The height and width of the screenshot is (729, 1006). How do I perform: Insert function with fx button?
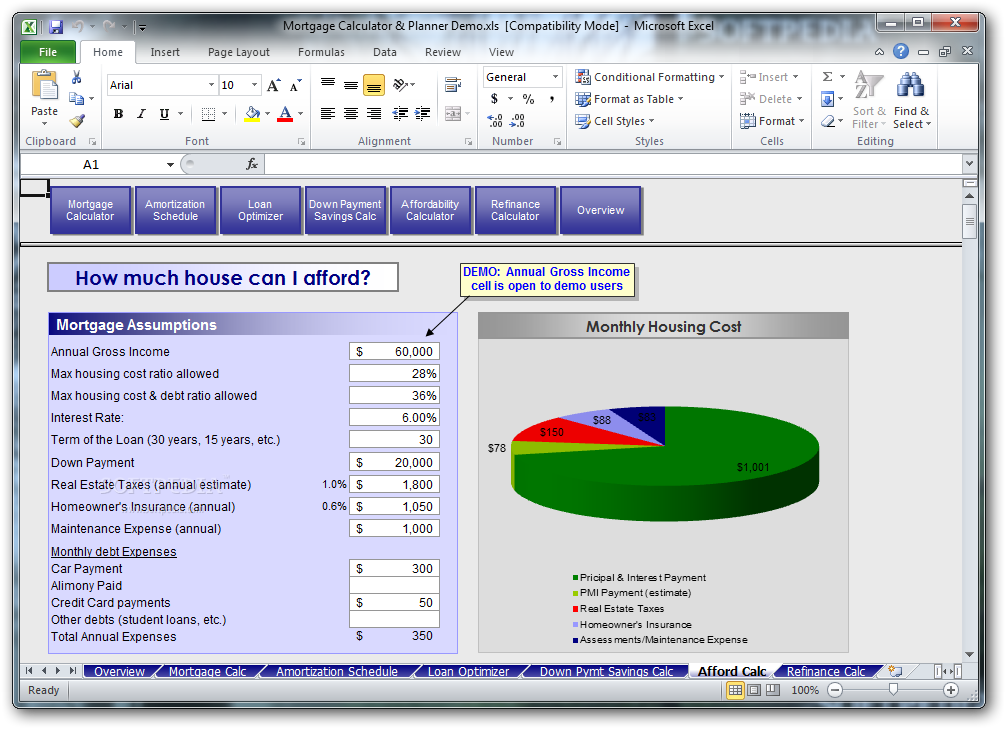click(252, 164)
